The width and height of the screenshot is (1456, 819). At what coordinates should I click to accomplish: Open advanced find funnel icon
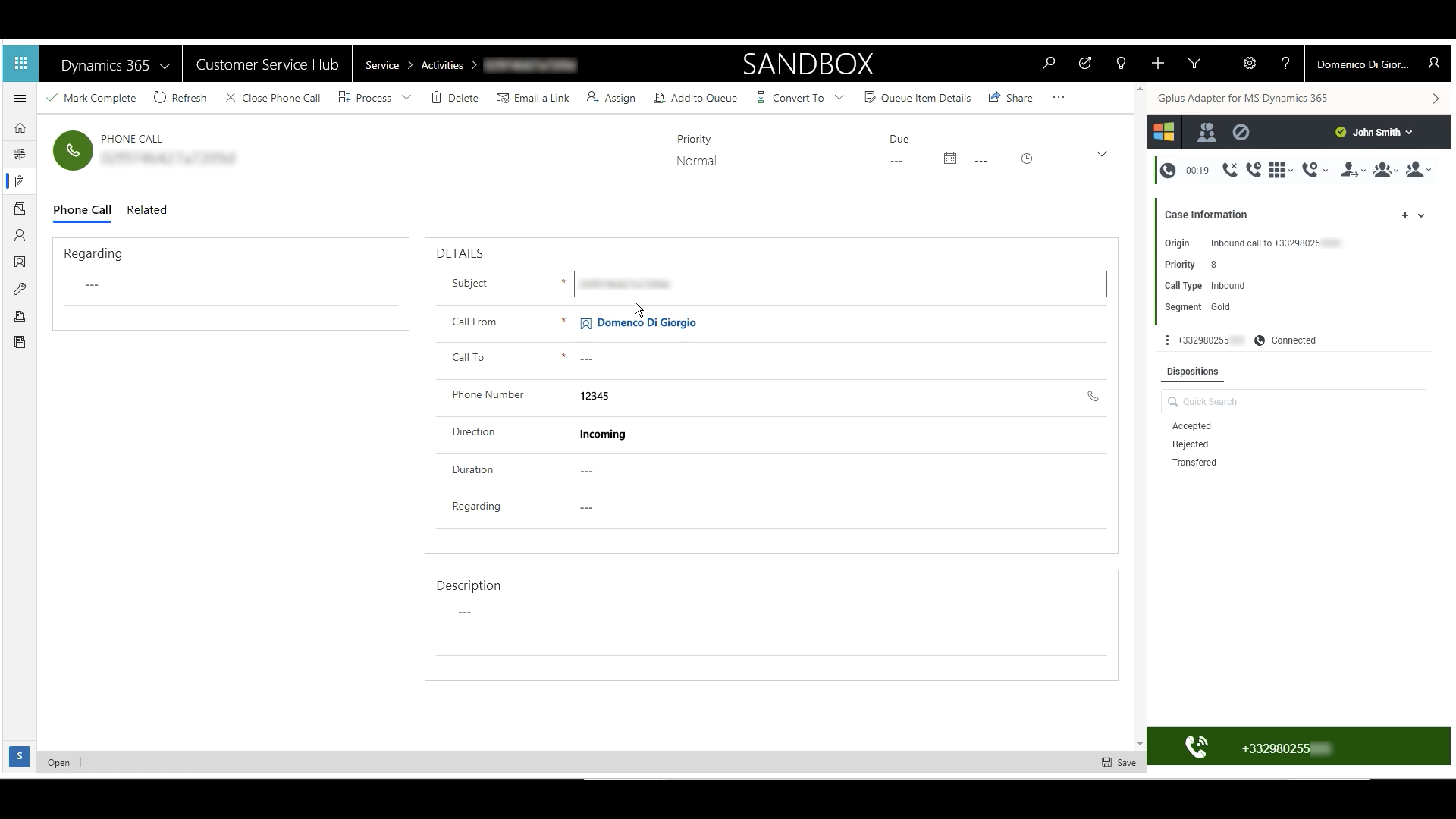(x=1194, y=64)
